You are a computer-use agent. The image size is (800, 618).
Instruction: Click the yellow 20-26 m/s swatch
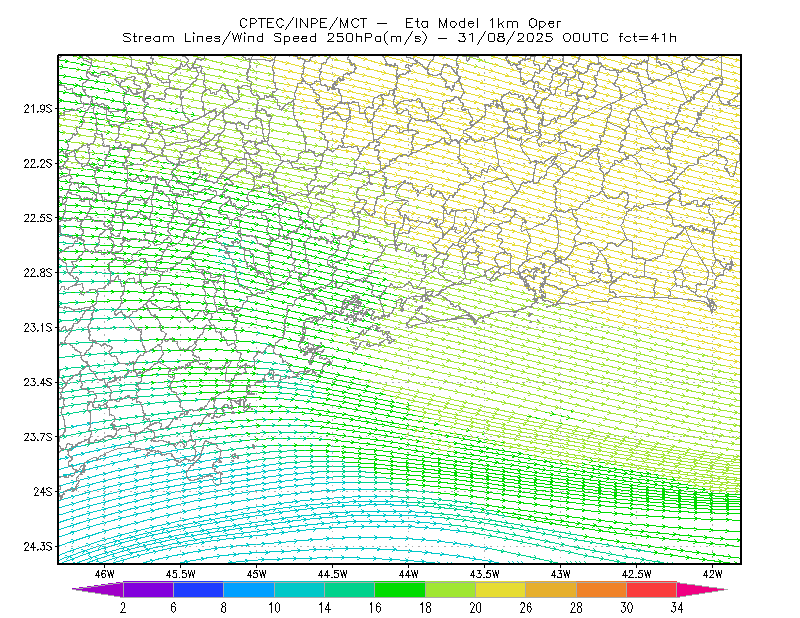click(501, 589)
